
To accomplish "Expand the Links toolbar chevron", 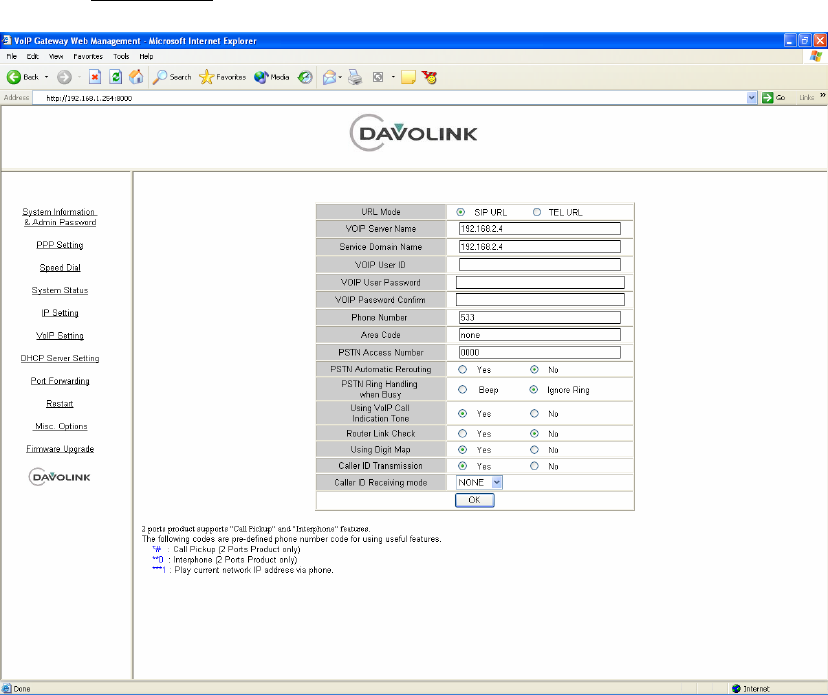I will pos(822,96).
